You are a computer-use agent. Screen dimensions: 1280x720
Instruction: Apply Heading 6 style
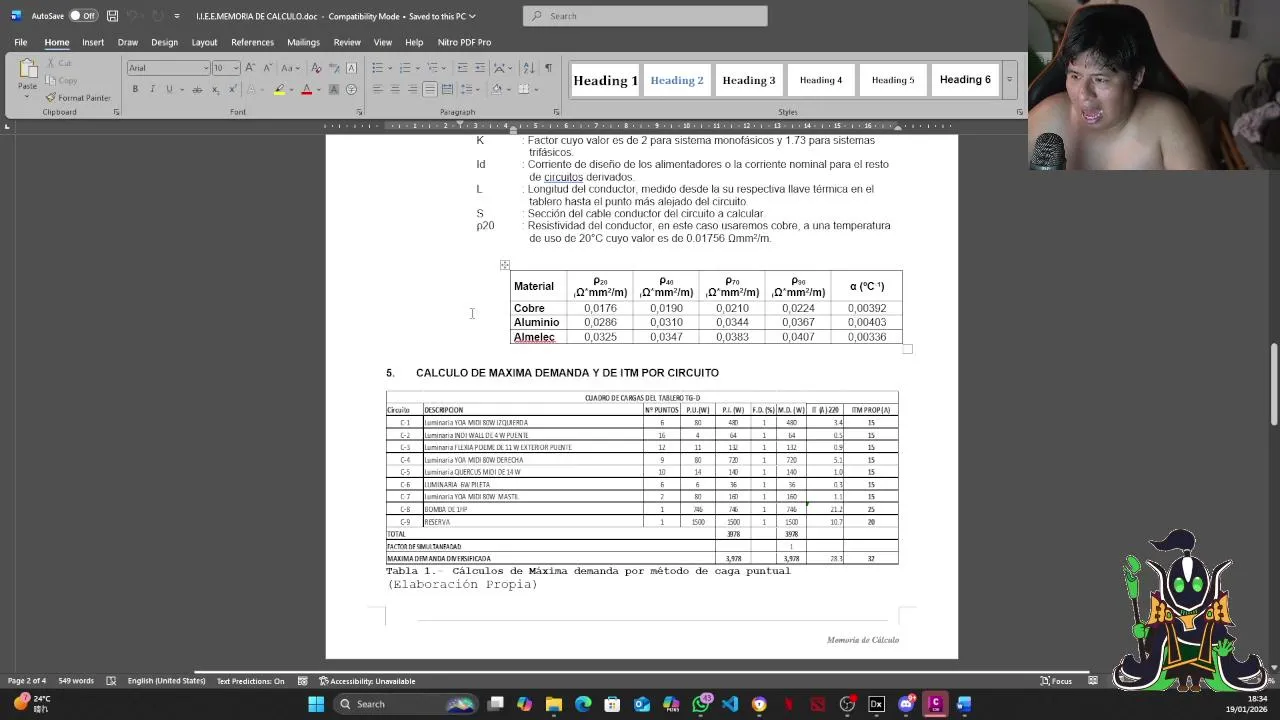(965, 80)
